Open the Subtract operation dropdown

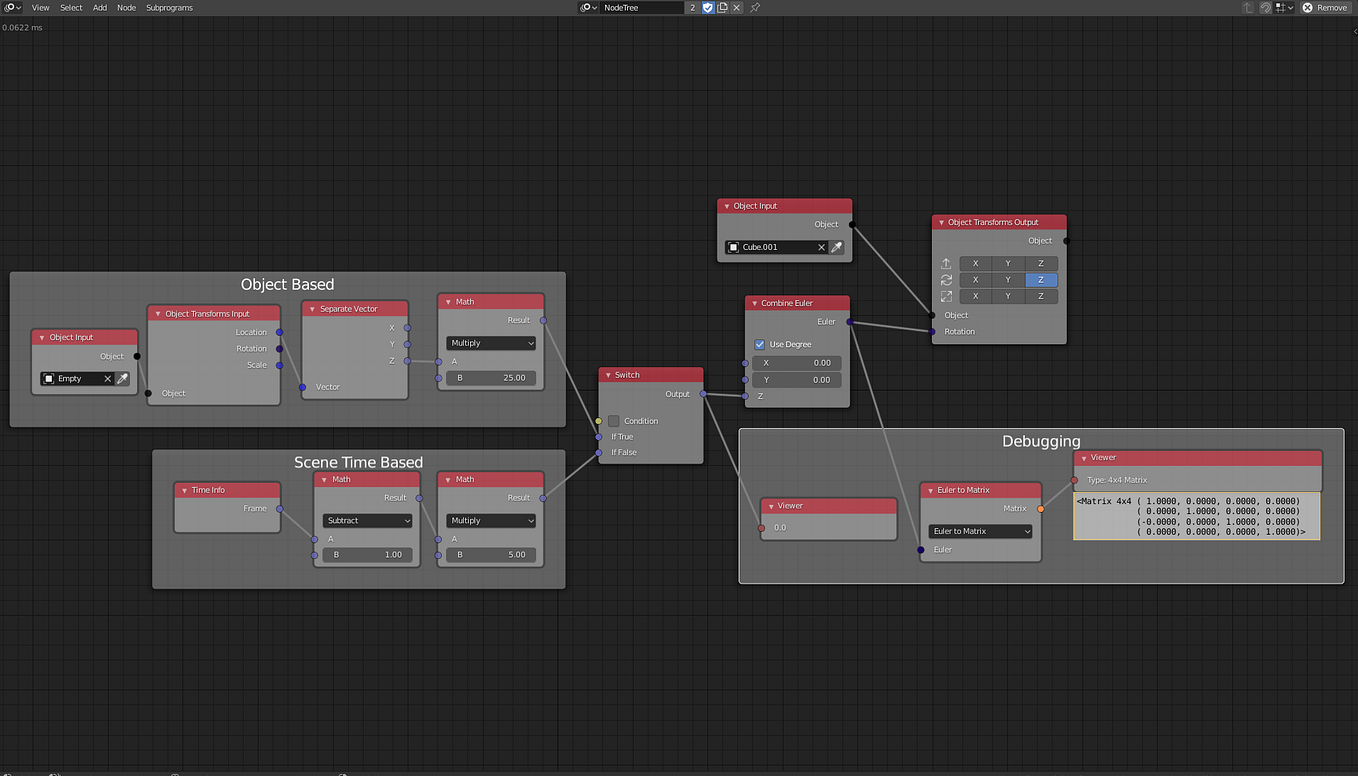[x=367, y=521]
